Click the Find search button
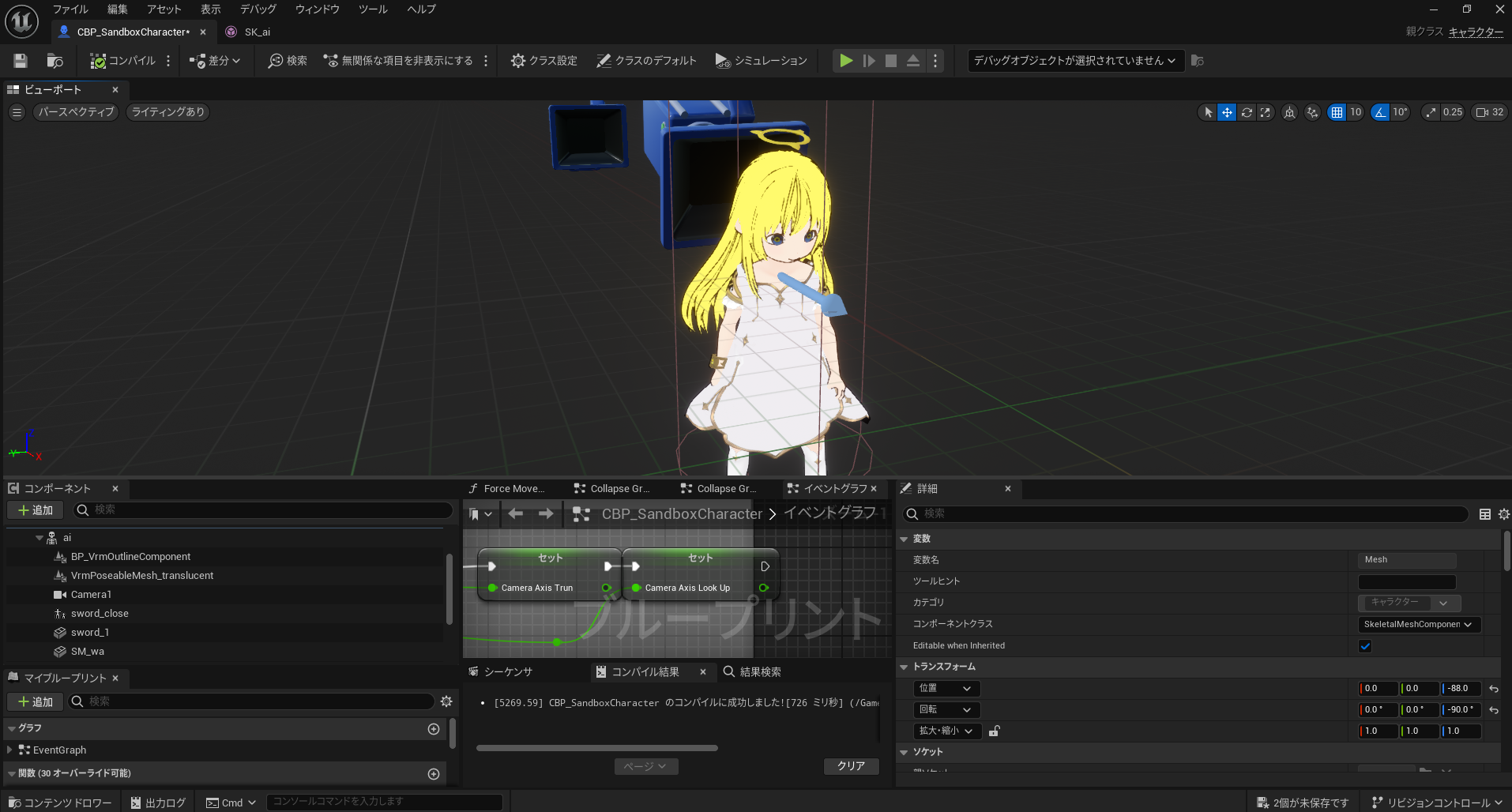 pyautogui.click(x=288, y=61)
